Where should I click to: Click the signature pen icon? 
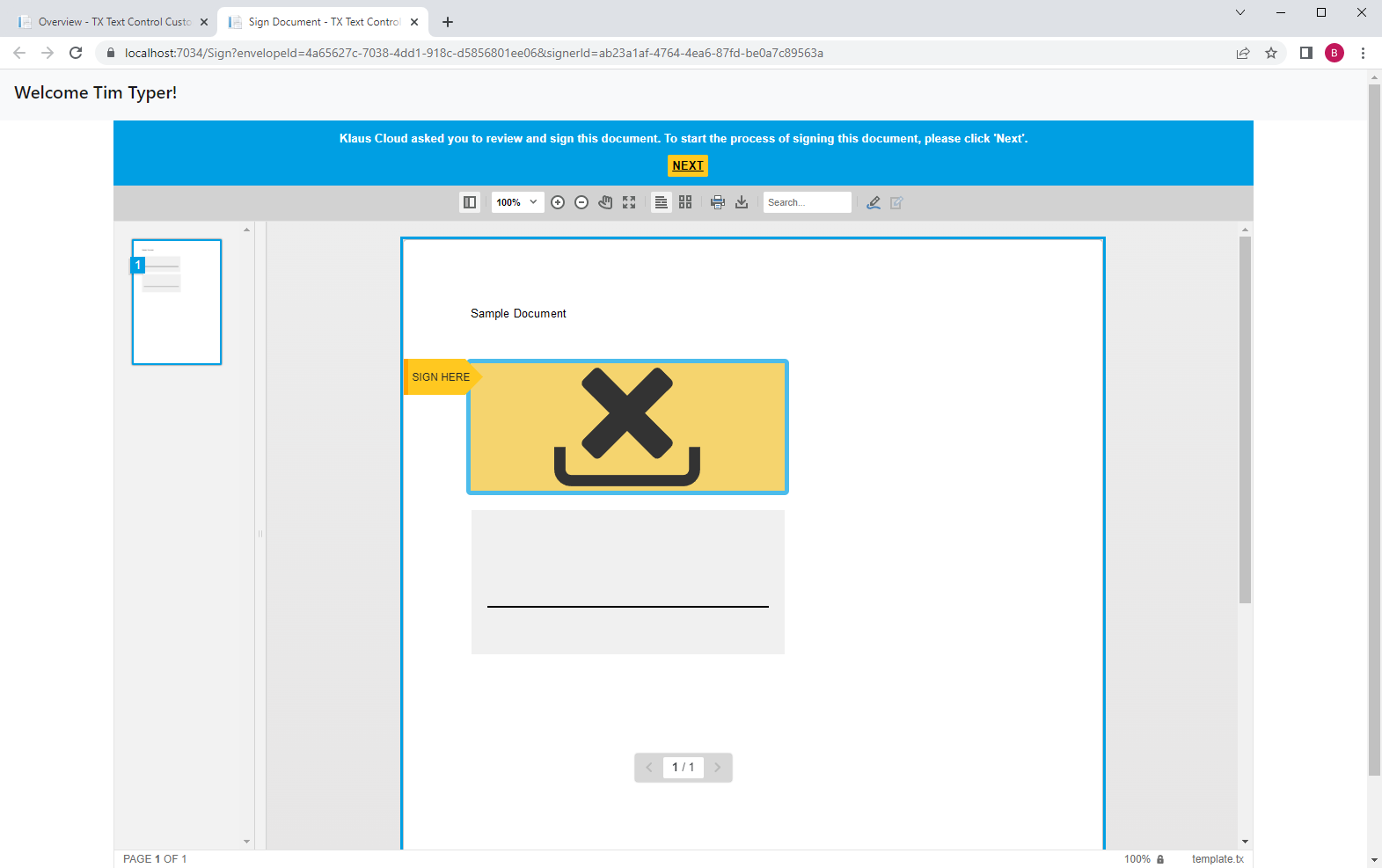(874, 202)
